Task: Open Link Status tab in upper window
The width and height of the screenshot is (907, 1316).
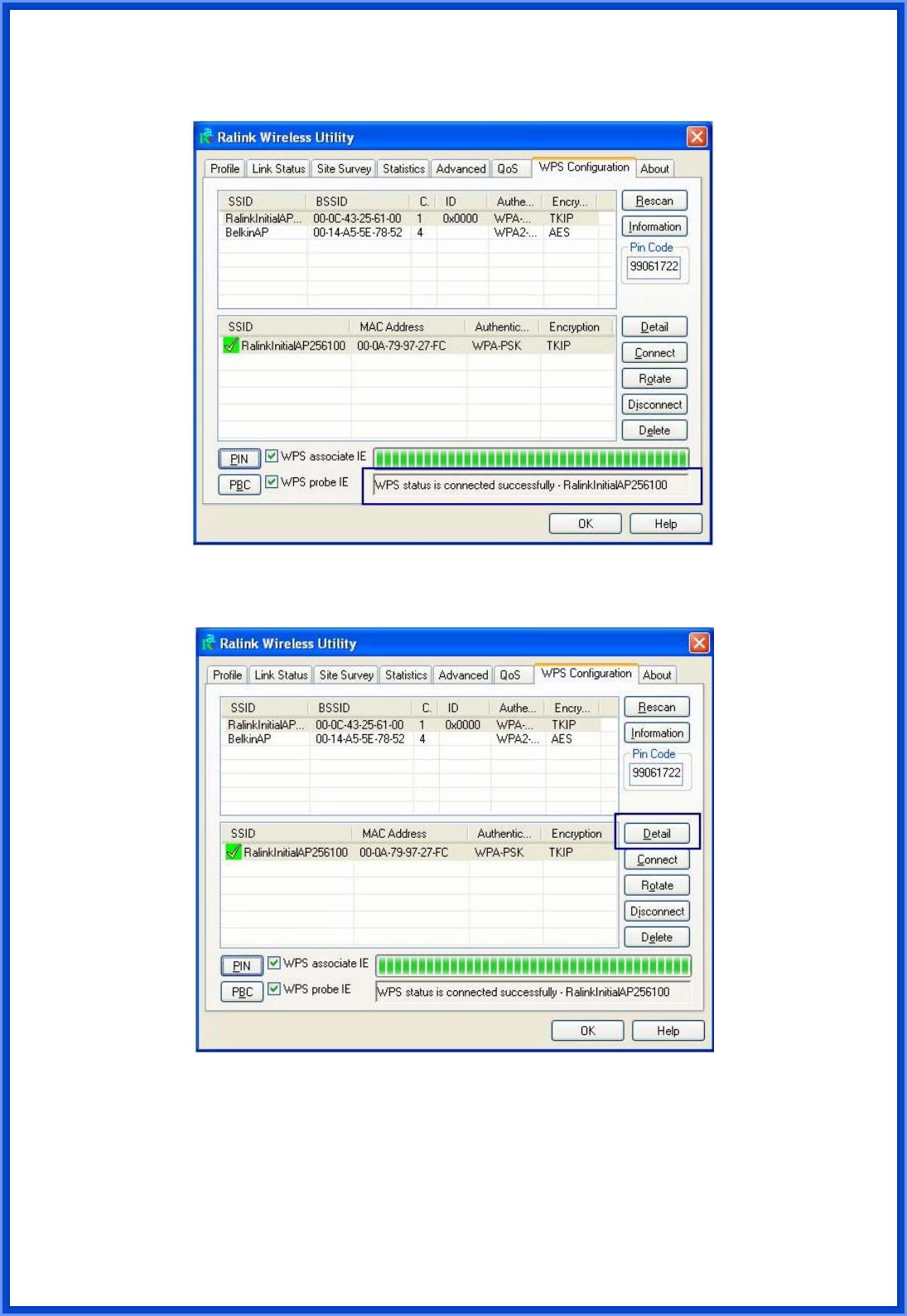Action: coord(278,168)
